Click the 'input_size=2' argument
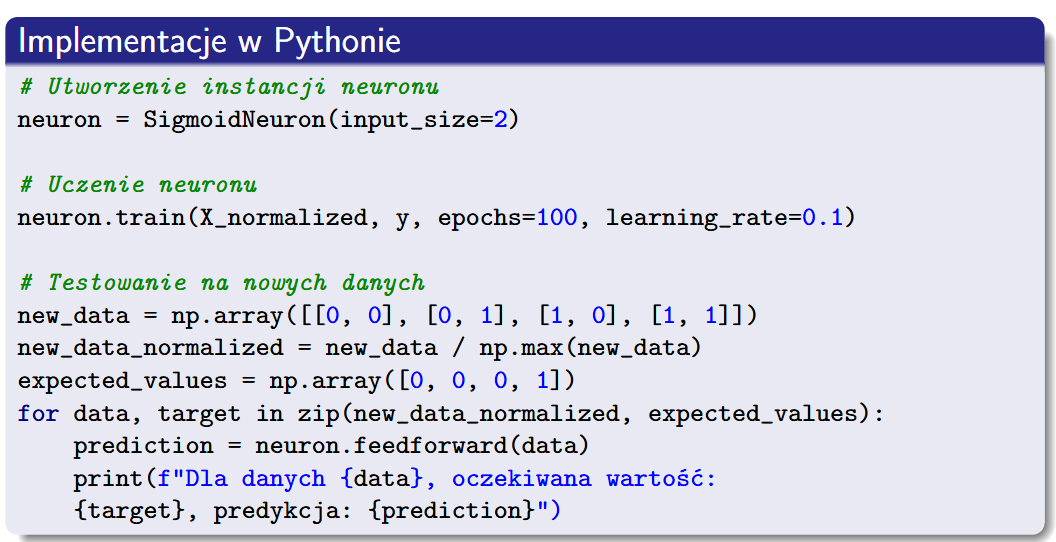 pos(423,121)
